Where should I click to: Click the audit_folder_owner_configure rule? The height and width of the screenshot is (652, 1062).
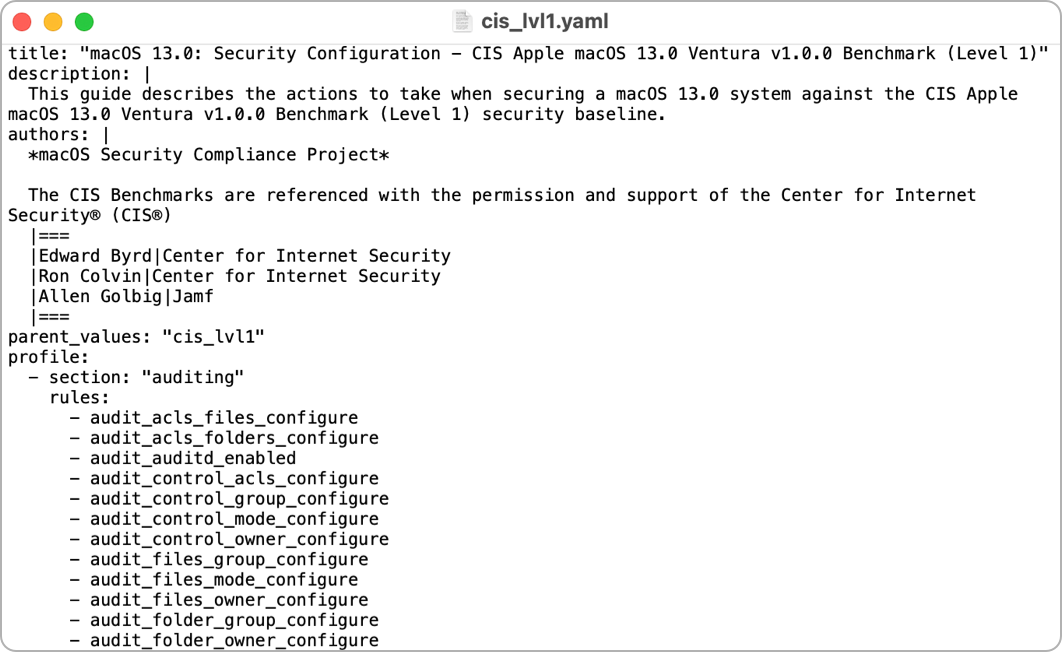pos(234,640)
